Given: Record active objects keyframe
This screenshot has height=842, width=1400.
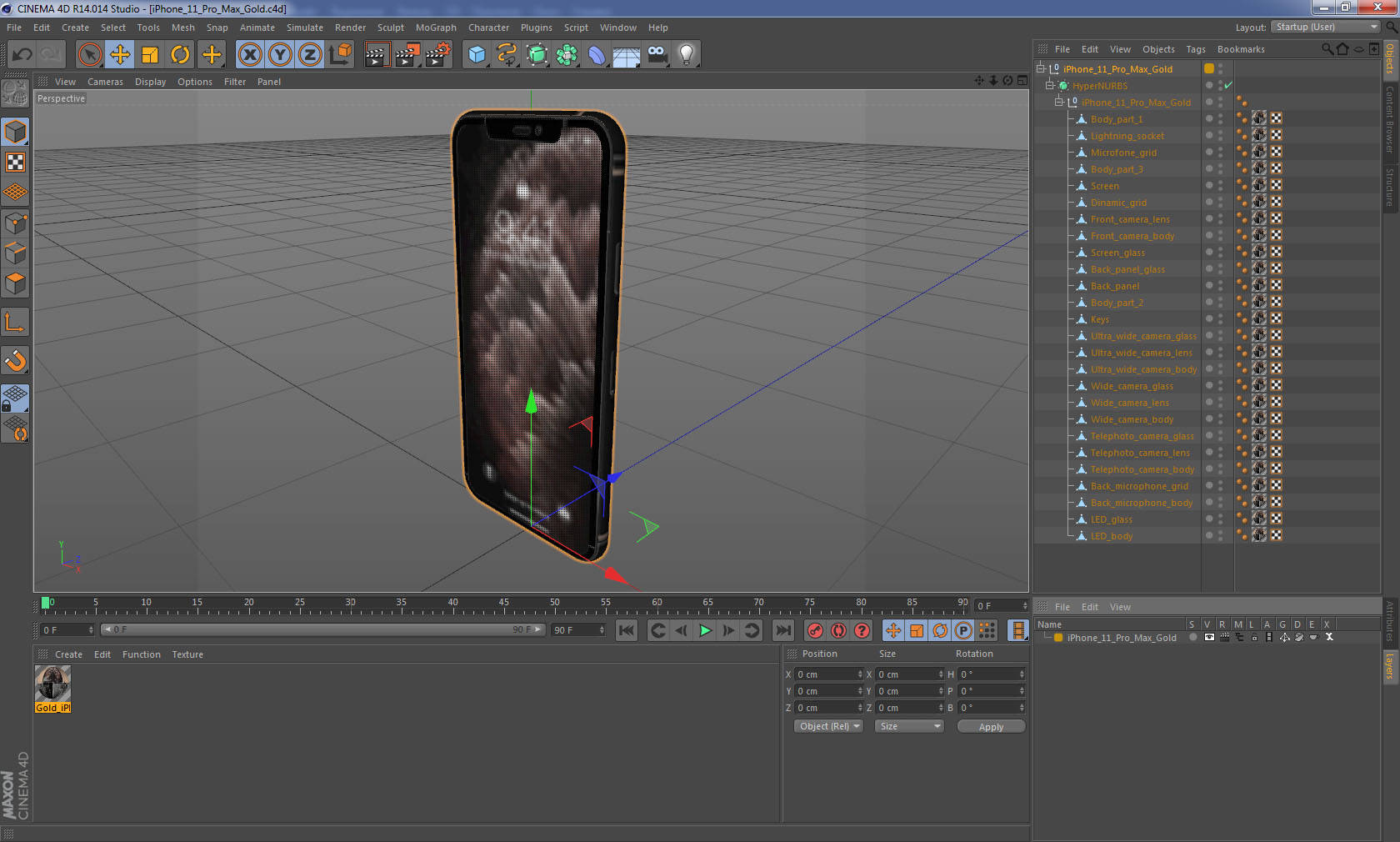Looking at the screenshot, I should click(815, 630).
